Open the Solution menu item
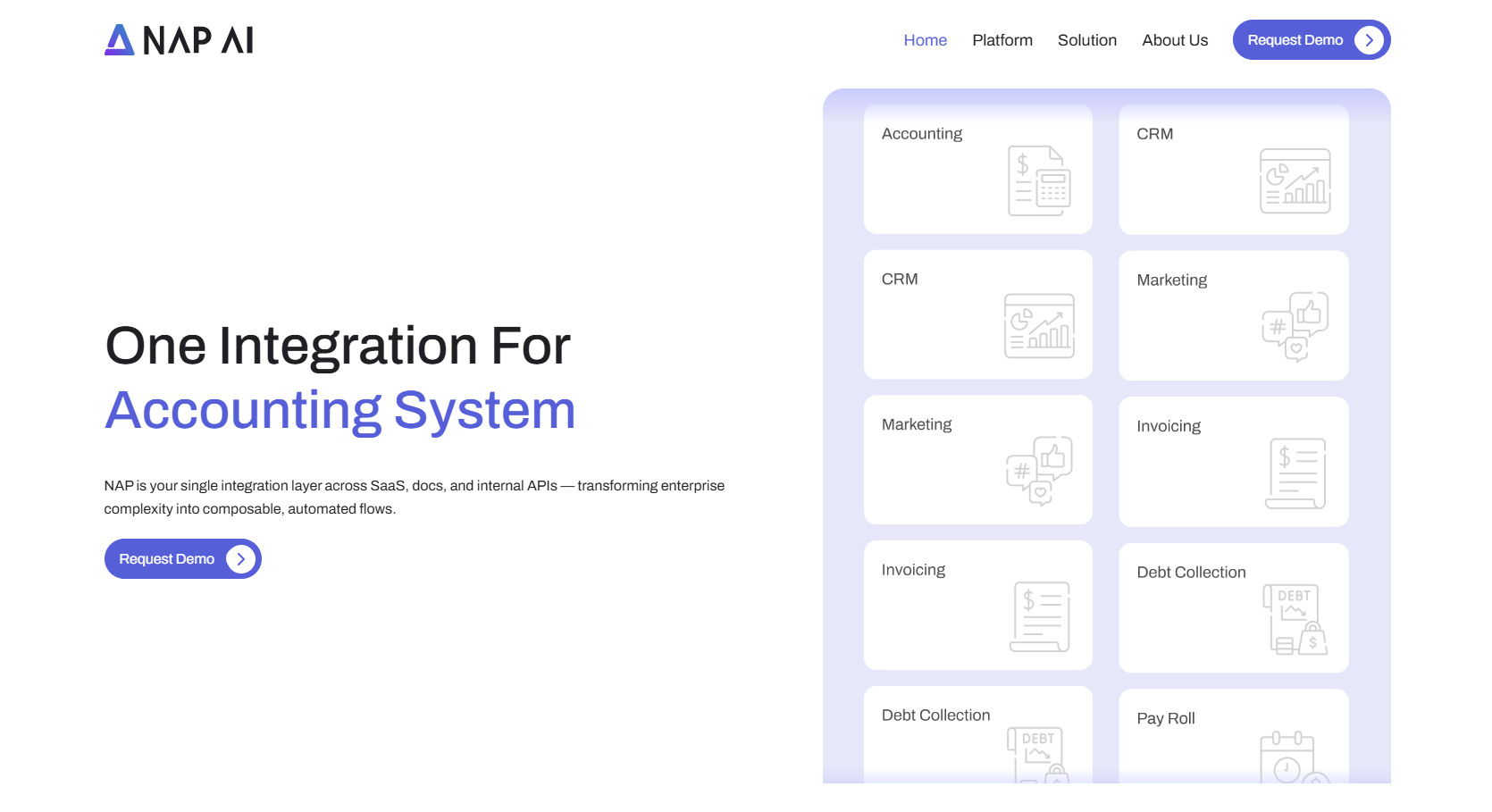The height and width of the screenshot is (812, 1492). (1086, 40)
